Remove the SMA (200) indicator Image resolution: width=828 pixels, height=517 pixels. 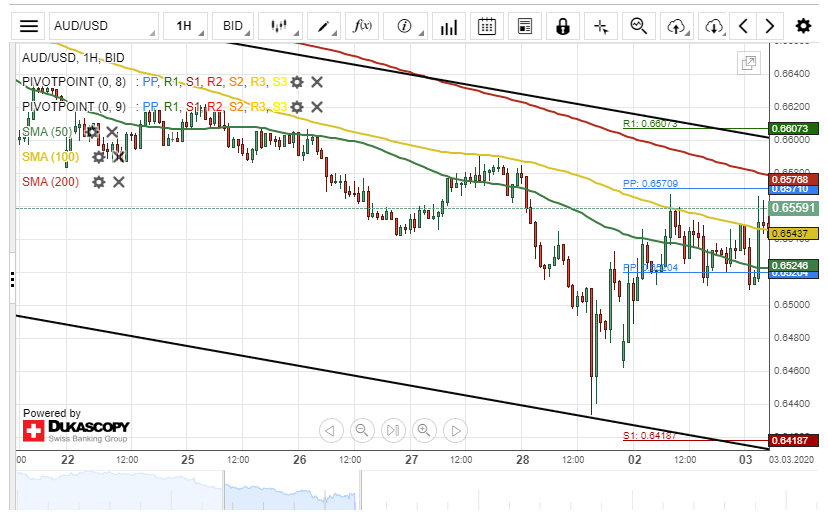tap(119, 182)
